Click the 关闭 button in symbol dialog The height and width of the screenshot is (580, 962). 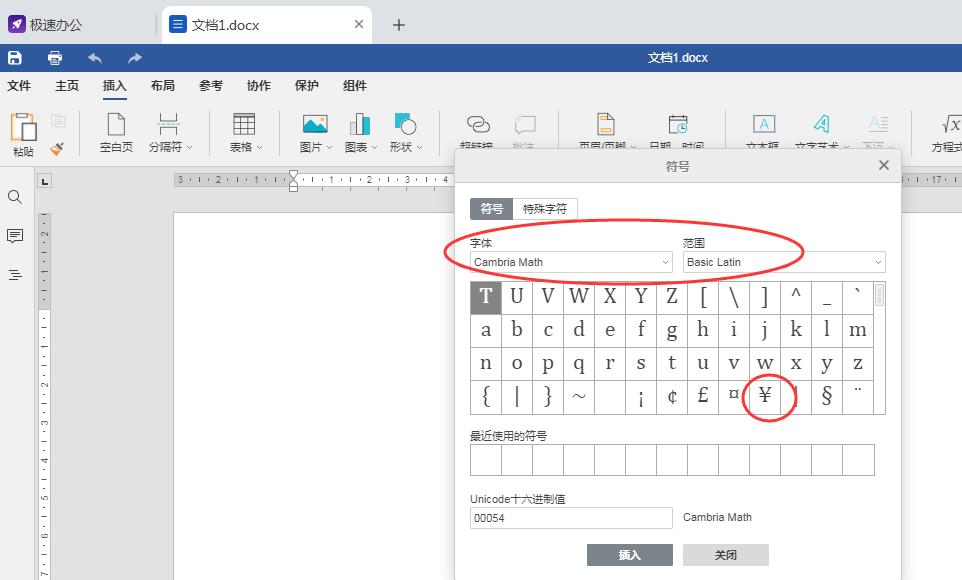pos(725,555)
